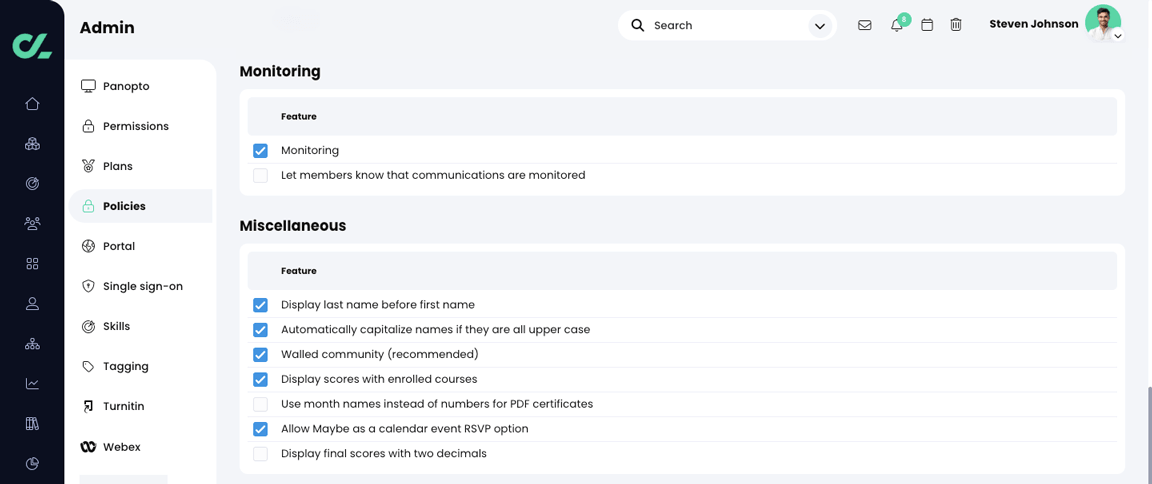This screenshot has height=484, width=1152.
Task: Click the Plans medal icon
Action: tap(88, 166)
